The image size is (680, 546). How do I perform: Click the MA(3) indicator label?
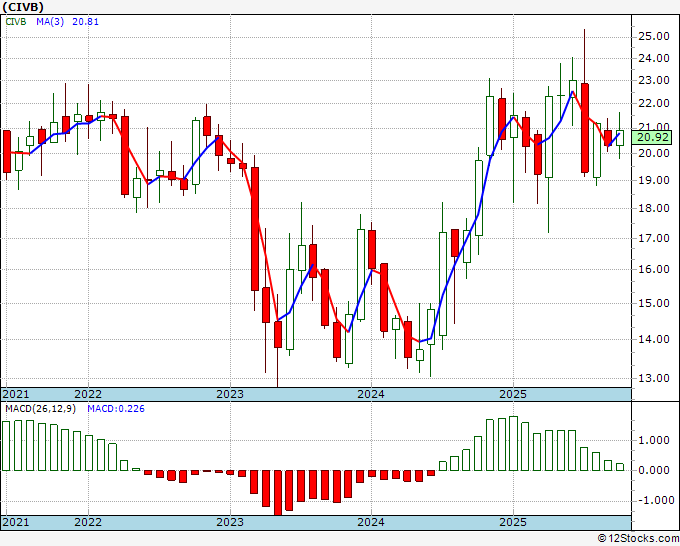click(50, 21)
